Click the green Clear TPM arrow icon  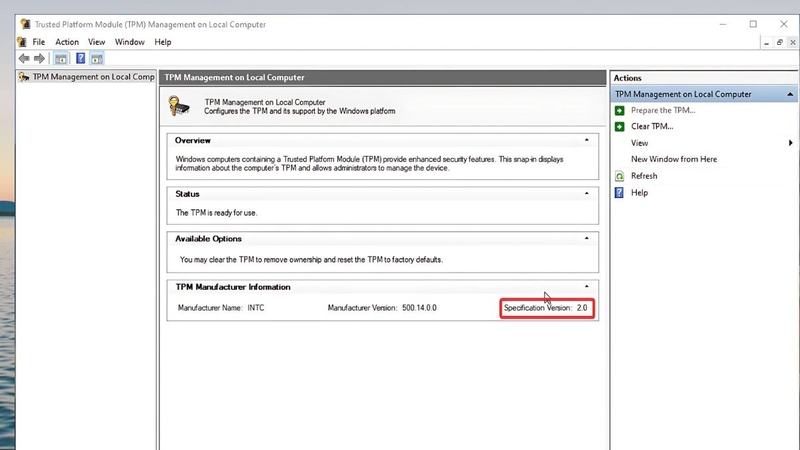[619, 127]
